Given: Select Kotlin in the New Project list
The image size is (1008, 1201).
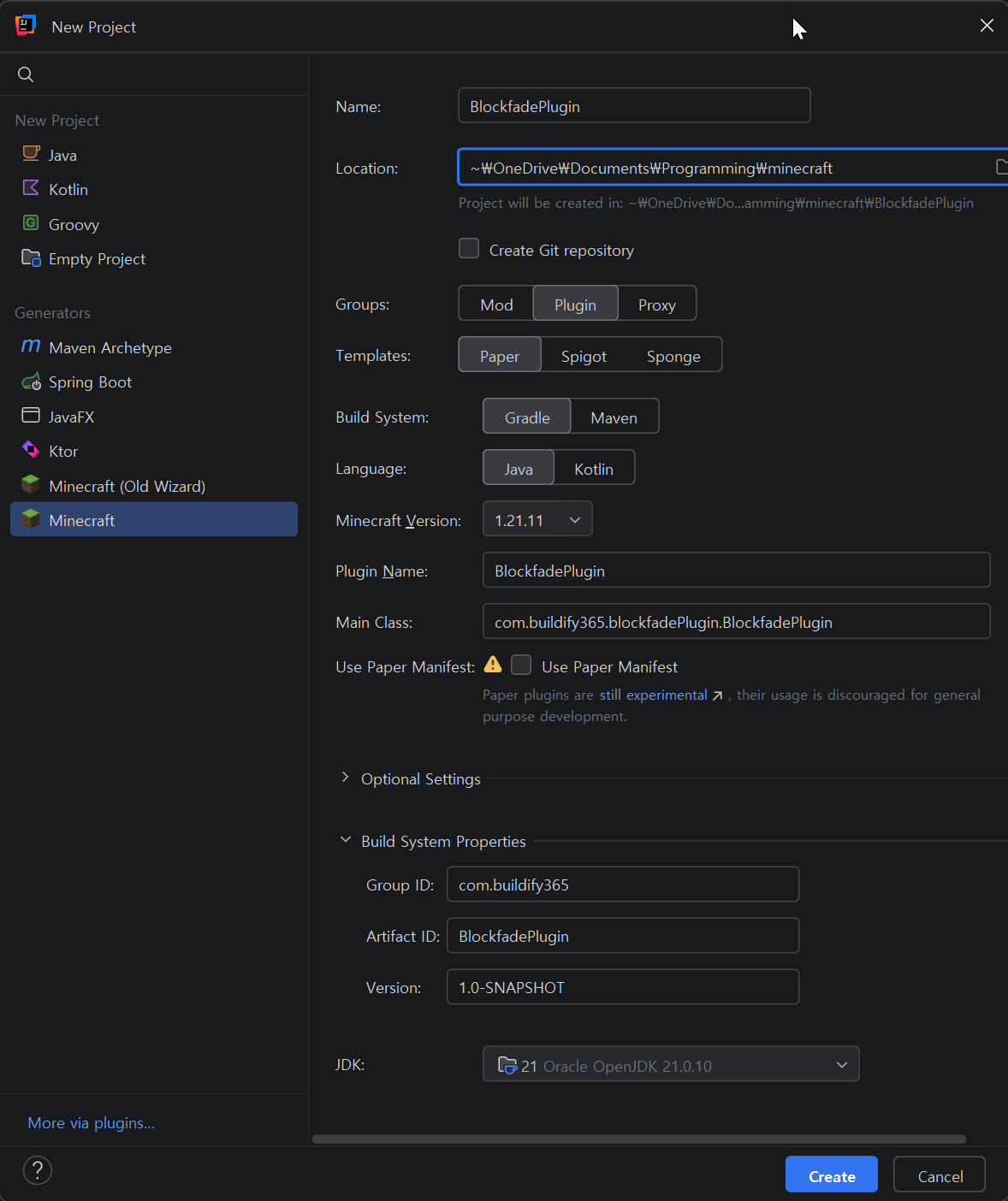Looking at the screenshot, I should point(154,189).
